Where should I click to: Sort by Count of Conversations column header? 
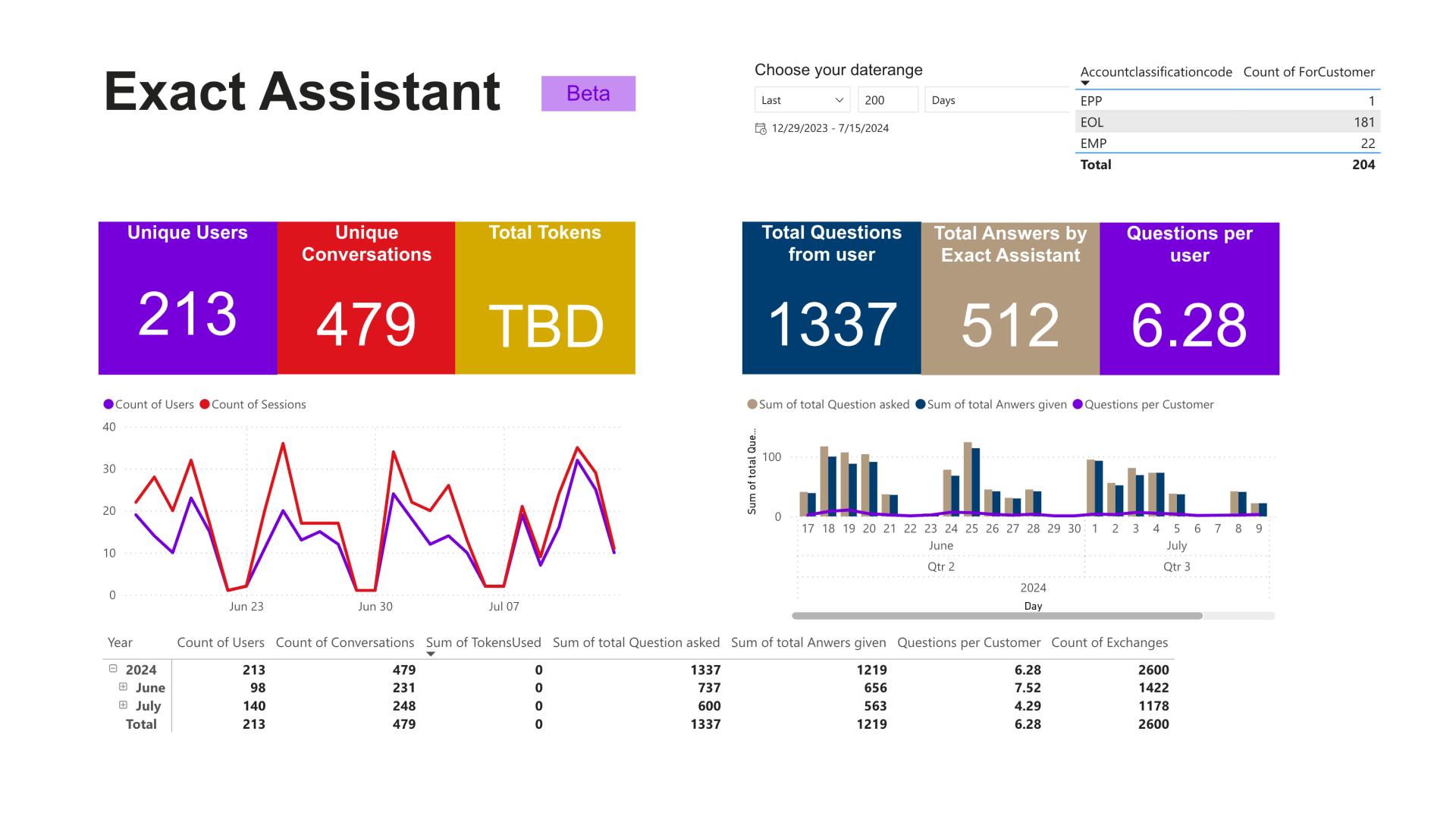coord(345,642)
